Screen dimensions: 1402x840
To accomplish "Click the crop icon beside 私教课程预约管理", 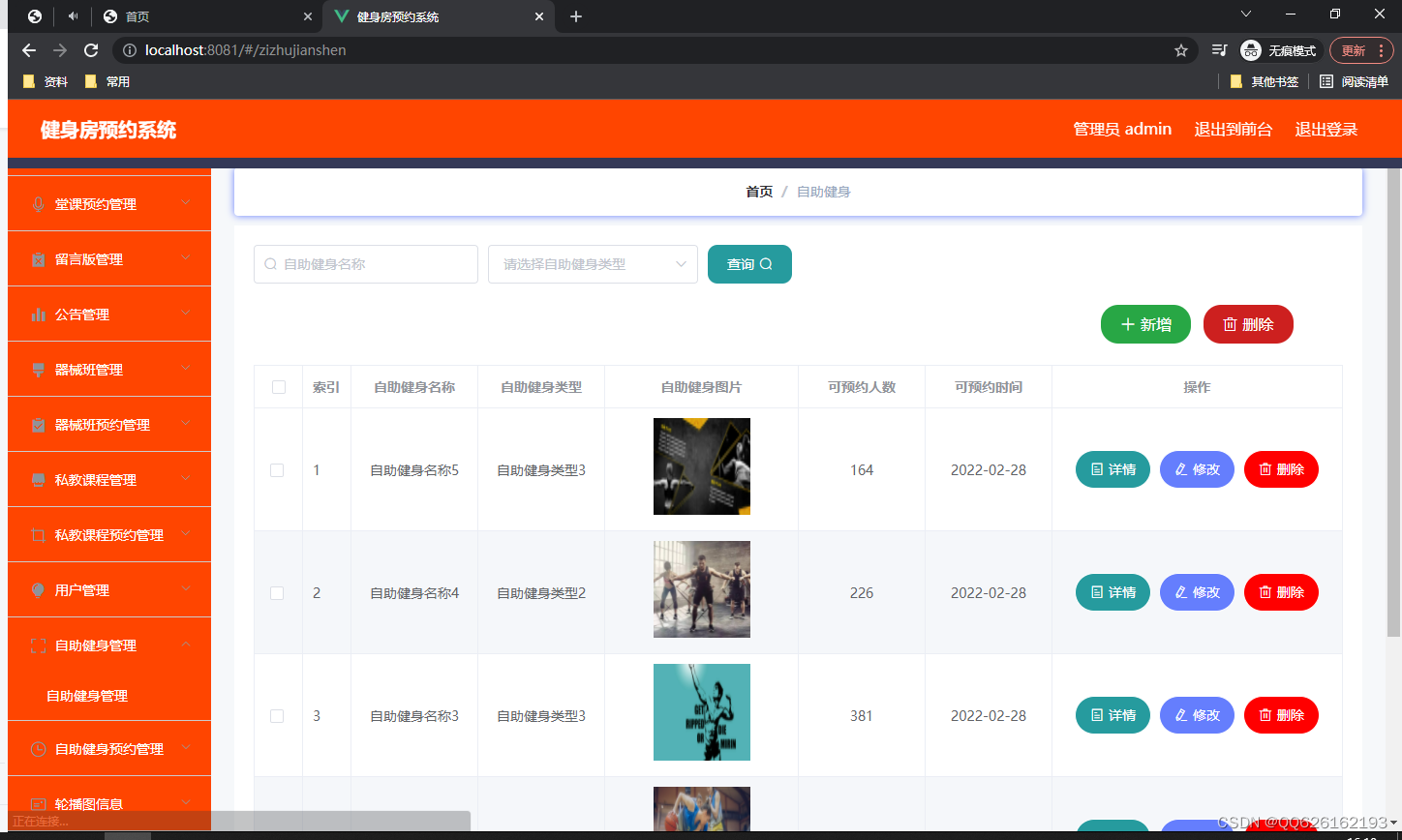I will [39, 535].
